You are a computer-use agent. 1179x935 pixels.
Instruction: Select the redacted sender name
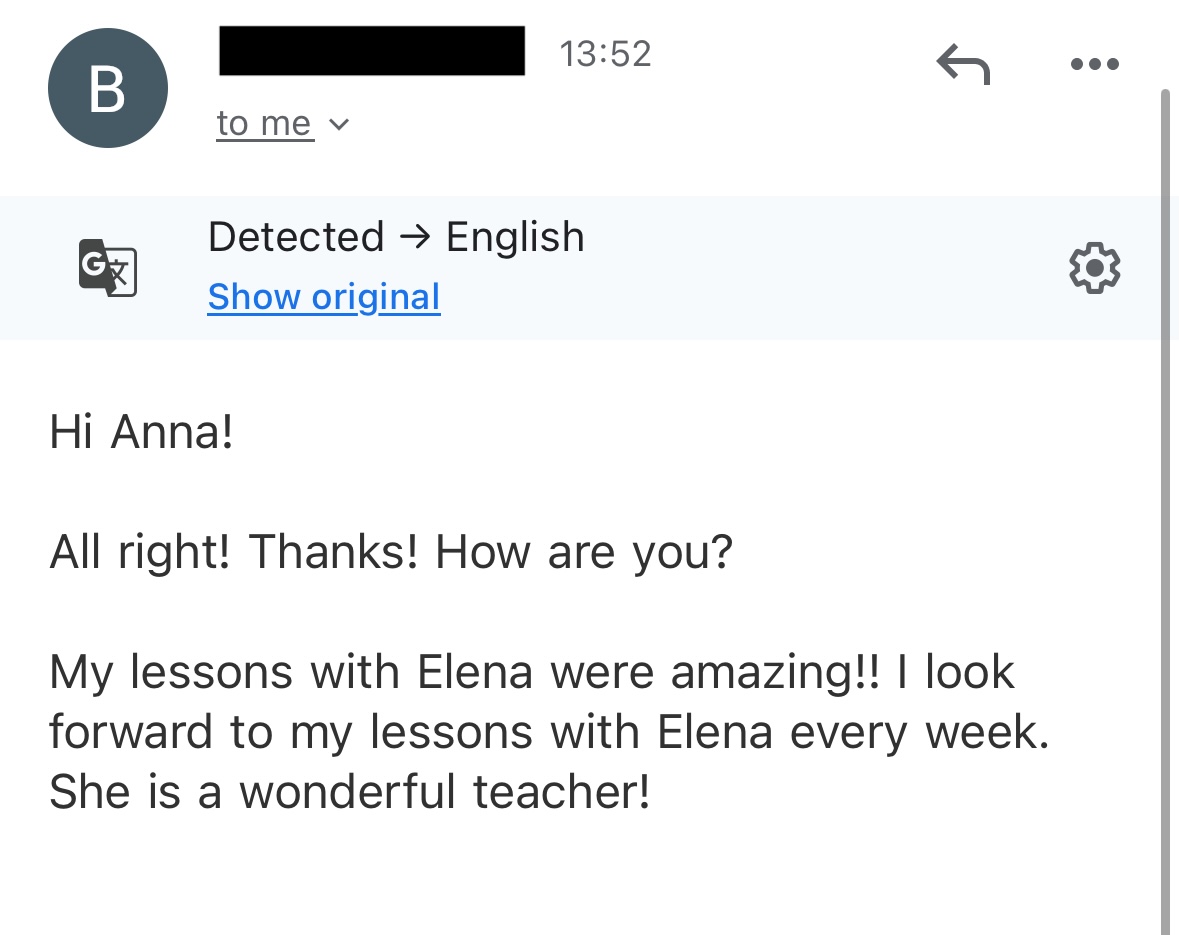pyautogui.click(x=372, y=51)
